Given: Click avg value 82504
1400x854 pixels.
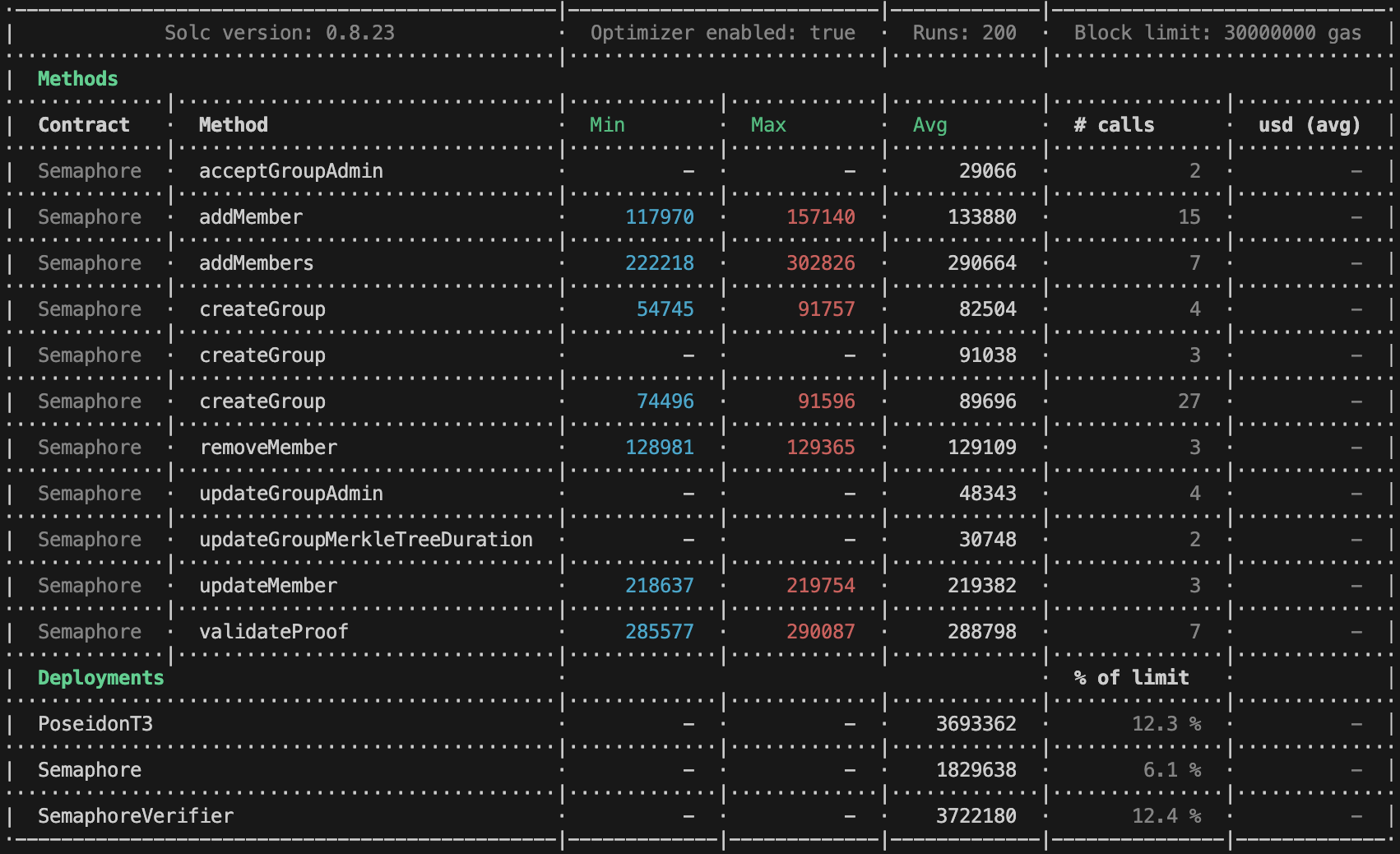Looking at the screenshot, I should (988, 309).
